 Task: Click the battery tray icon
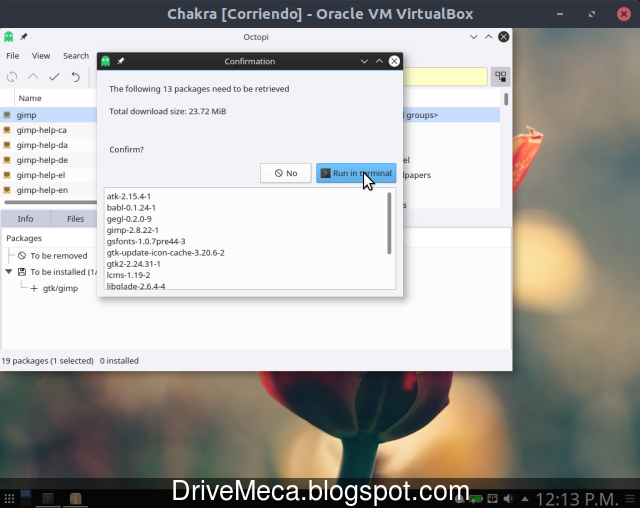[476, 499]
